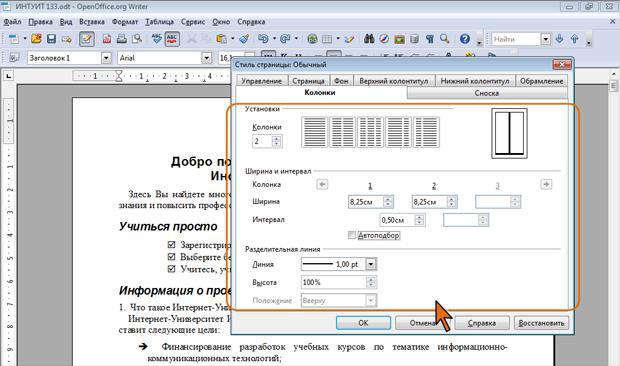Click the Print document icon

click(x=122, y=39)
